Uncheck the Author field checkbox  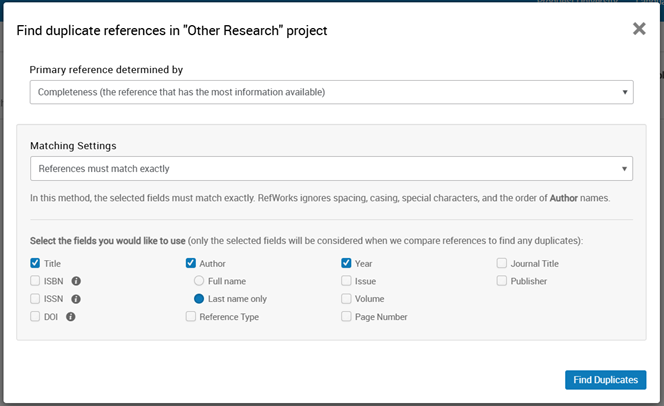click(x=191, y=264)
